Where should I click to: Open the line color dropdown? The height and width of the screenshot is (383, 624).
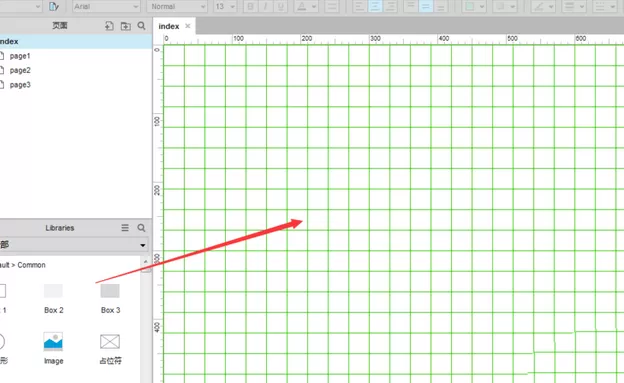click(x=543, y=6)
